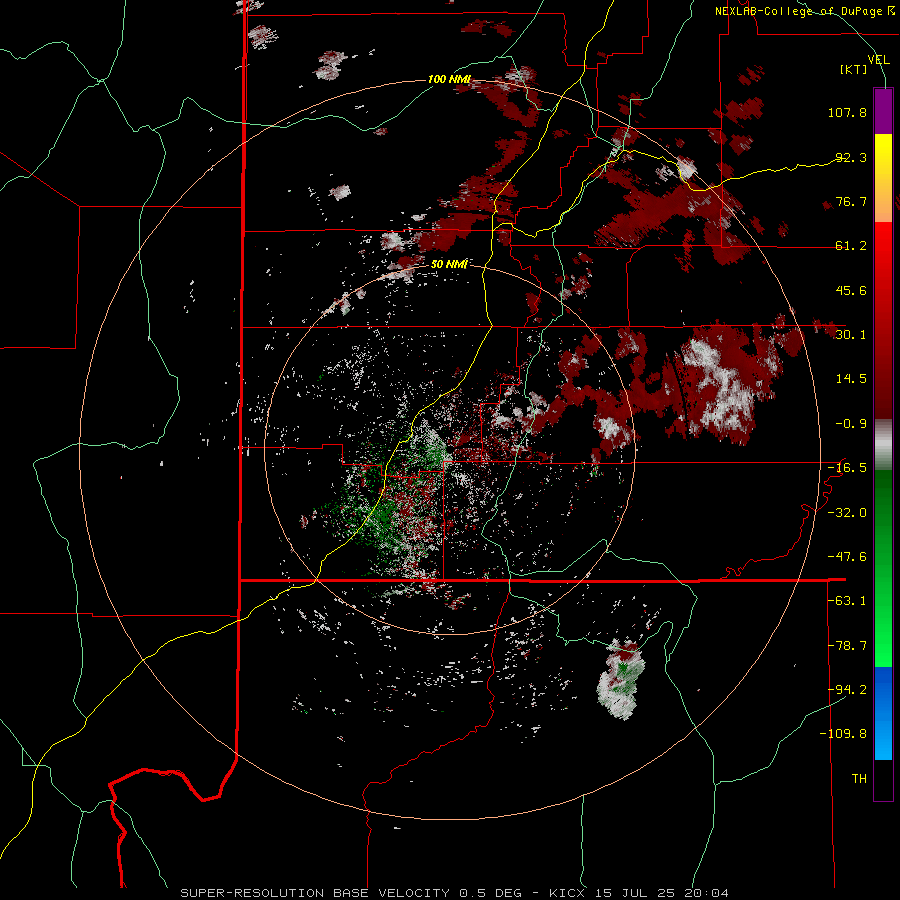Screen dimensions: 900x900
Task: Click the green inbound velocity cluster near radar
Action: point(383,519)
